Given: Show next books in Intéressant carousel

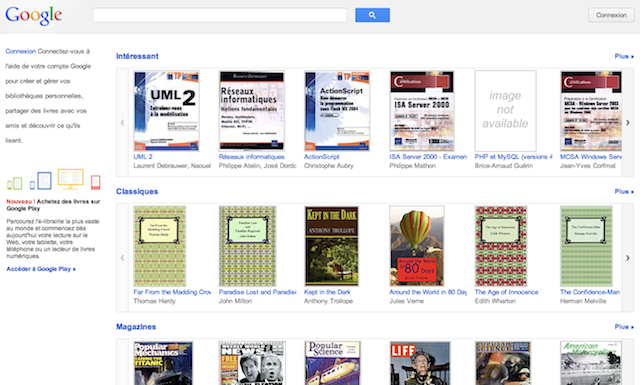Looking at the screenshot, I should click(x=628, y=122).
